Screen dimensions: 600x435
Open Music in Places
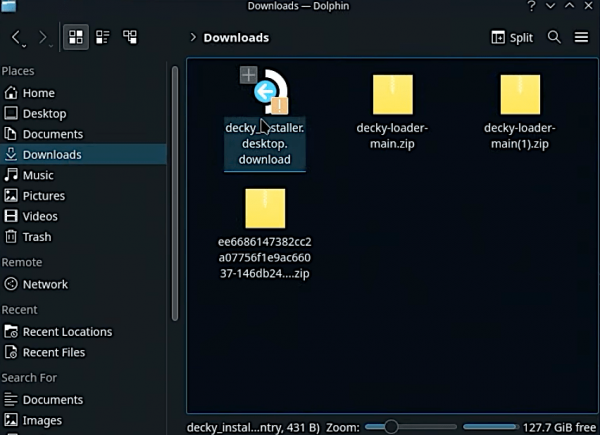click(83, 175)
